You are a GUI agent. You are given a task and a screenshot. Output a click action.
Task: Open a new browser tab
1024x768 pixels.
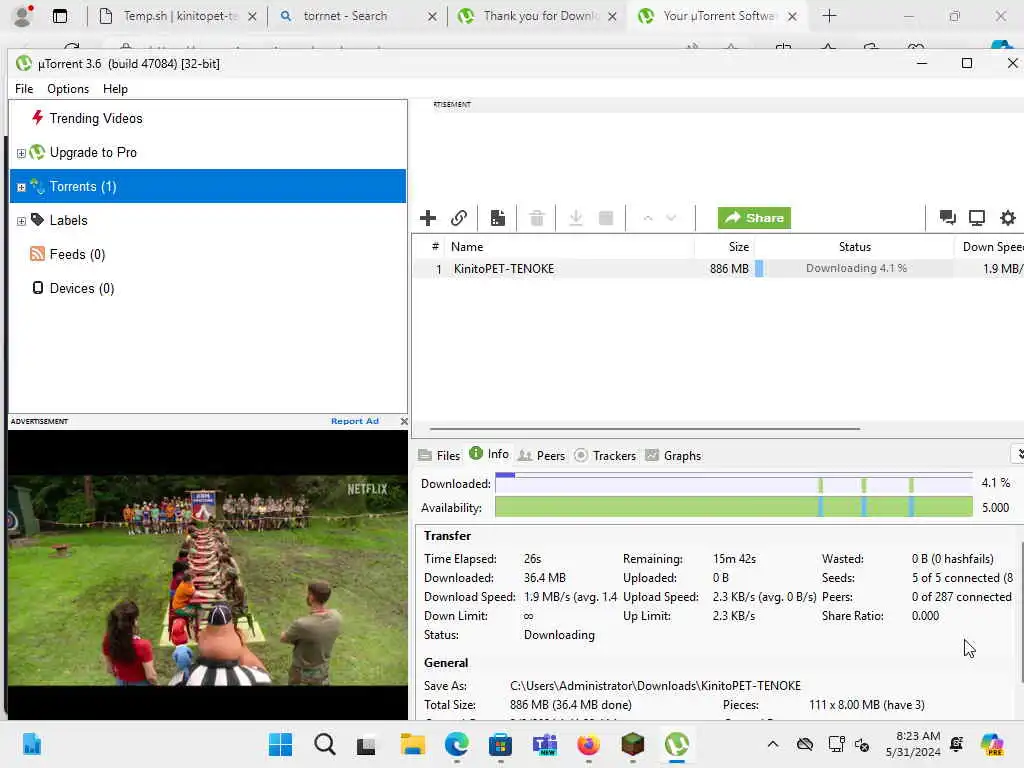(x=829, y=16)
